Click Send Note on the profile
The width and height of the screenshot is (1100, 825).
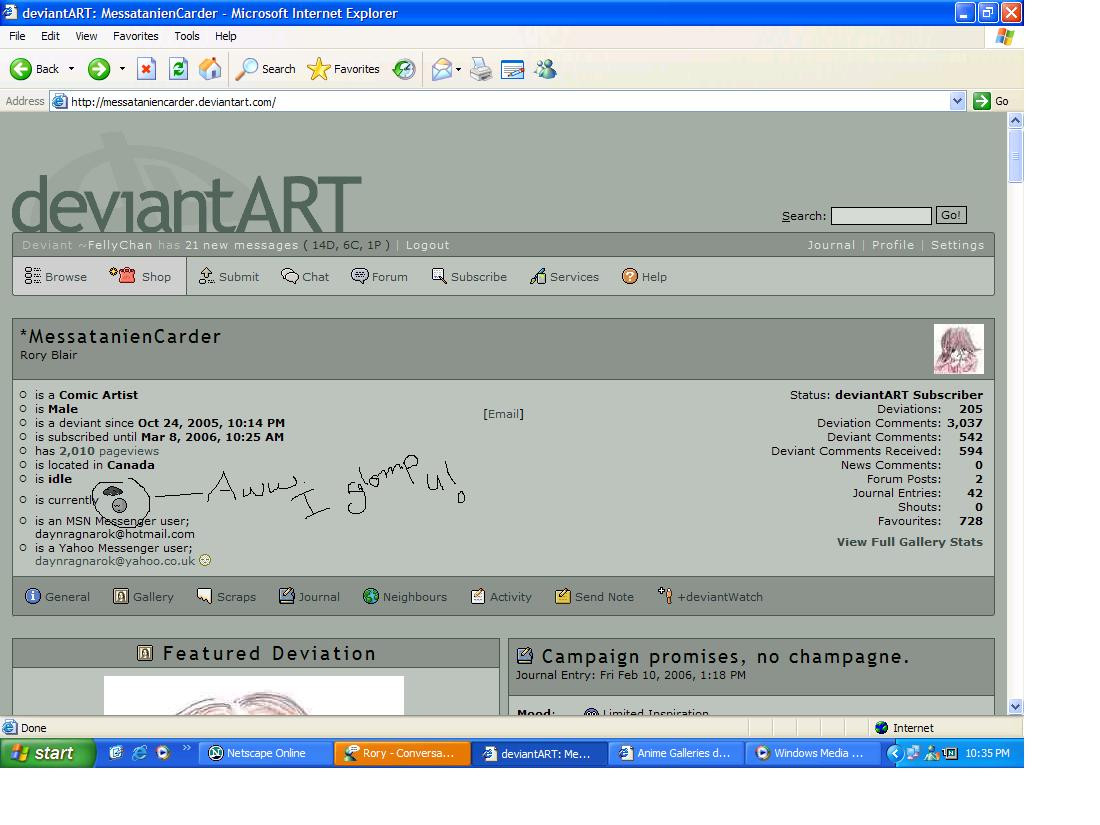[x=594, y=596]
